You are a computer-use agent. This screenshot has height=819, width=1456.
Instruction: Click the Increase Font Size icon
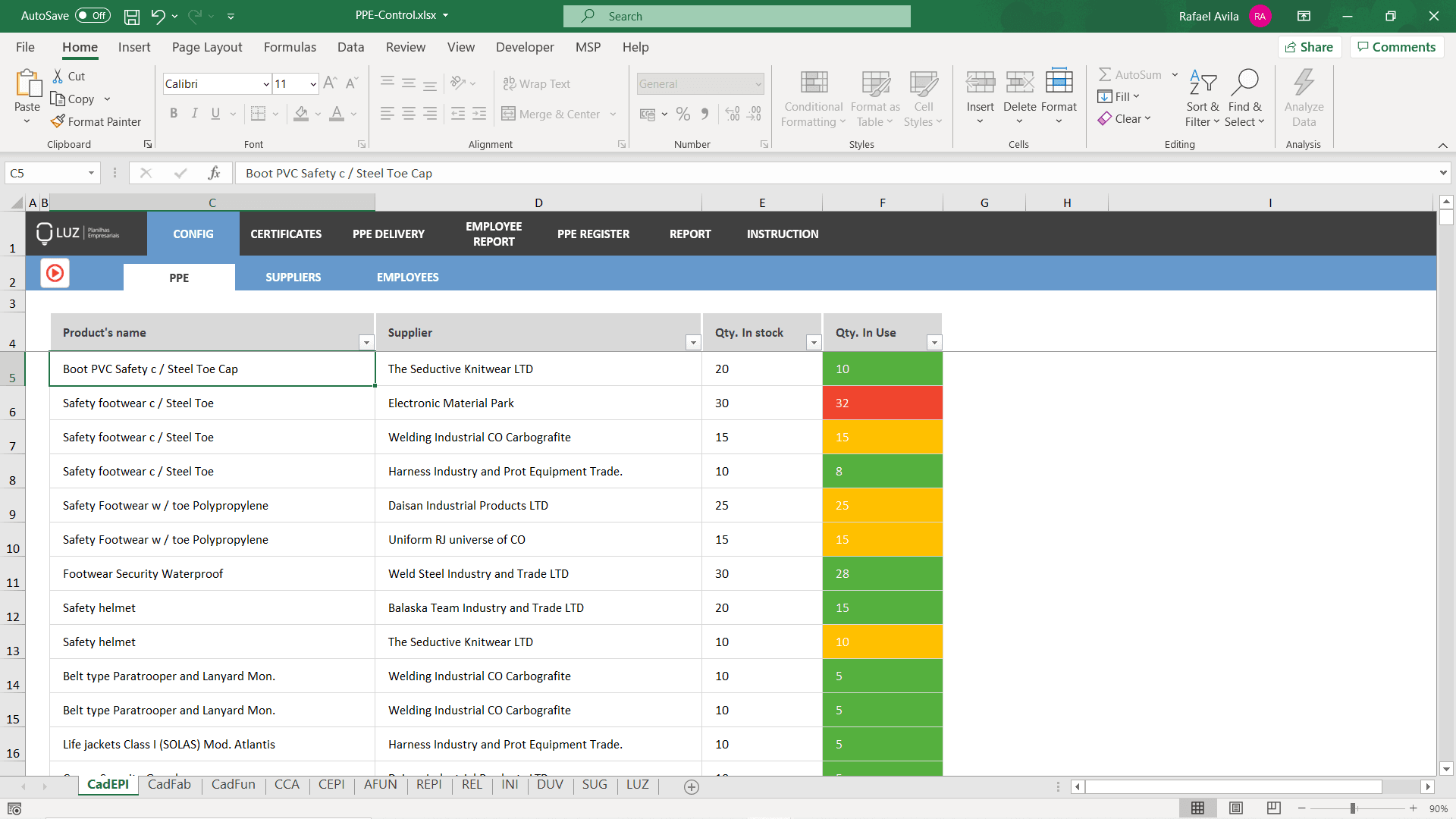(x=330, y=83)
